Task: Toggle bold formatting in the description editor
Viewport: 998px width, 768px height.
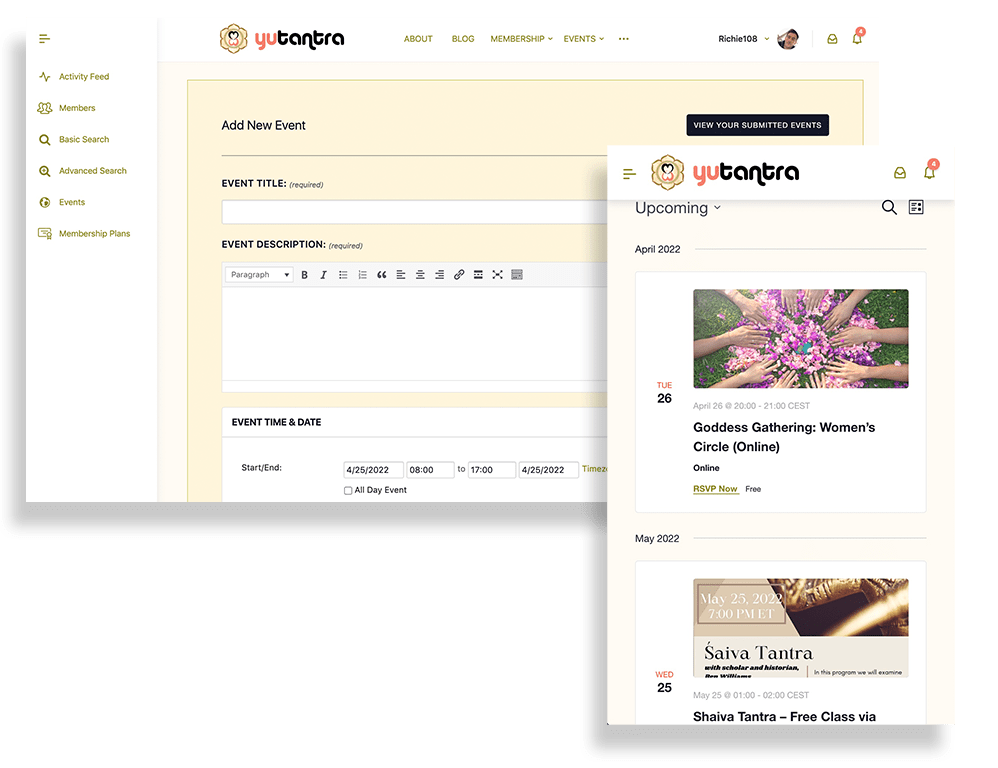Action: point(305,275)
